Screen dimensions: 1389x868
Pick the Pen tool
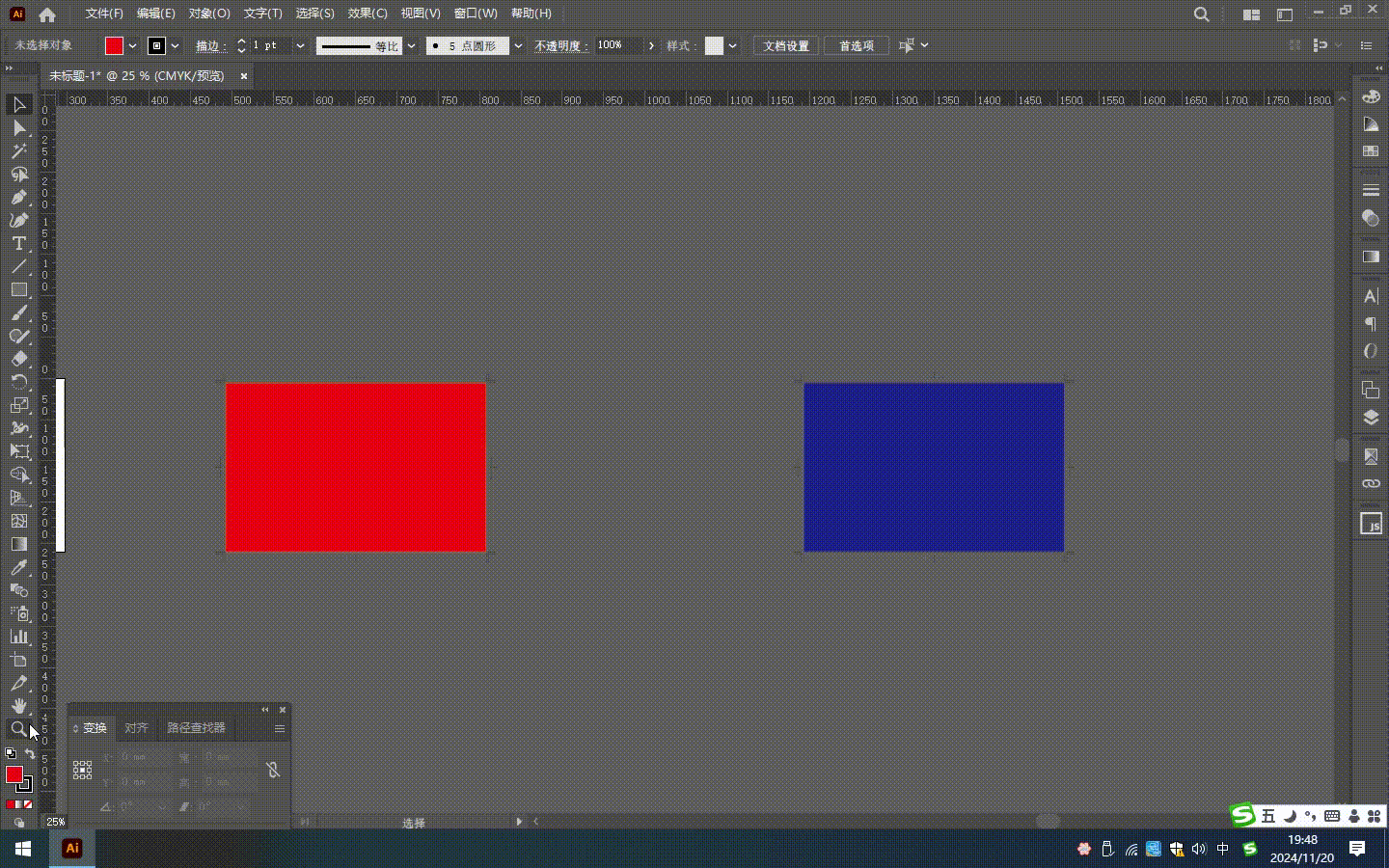click(x=19, y=198)
